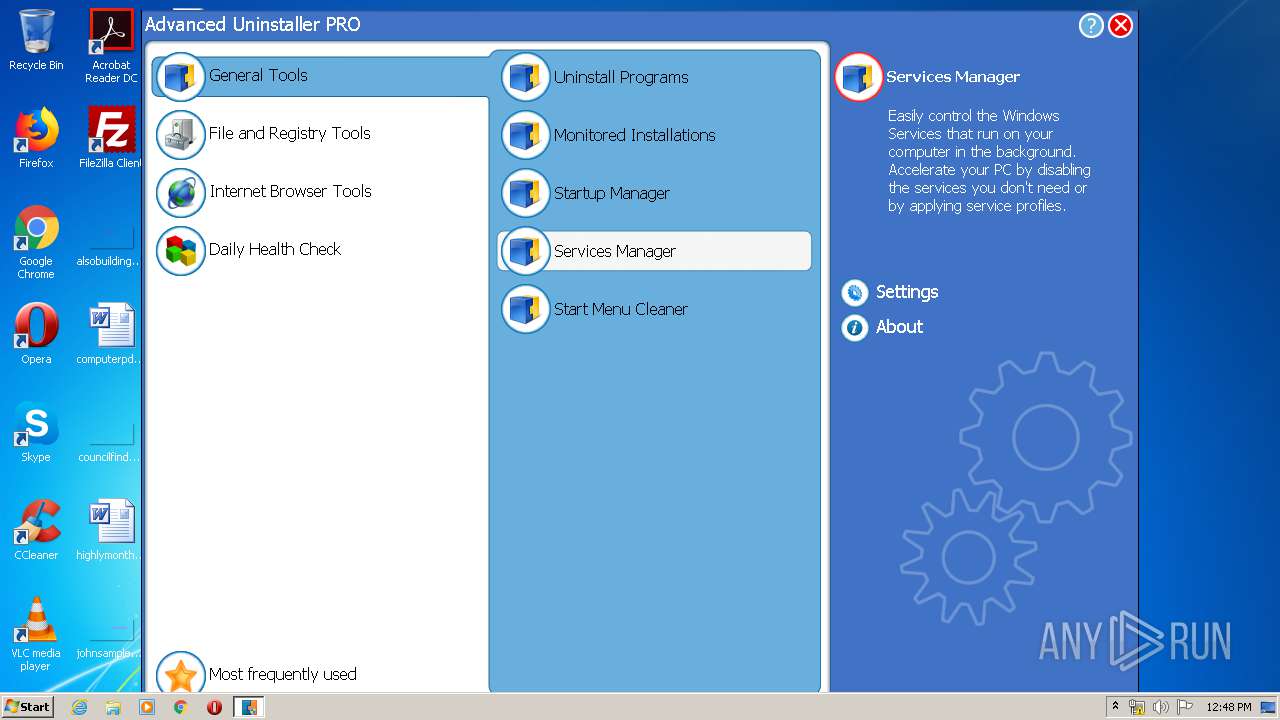This screenshot has width=1280, height=720.
Task: Click the File and Registry Tools computer icon
Action: [181, 135]
